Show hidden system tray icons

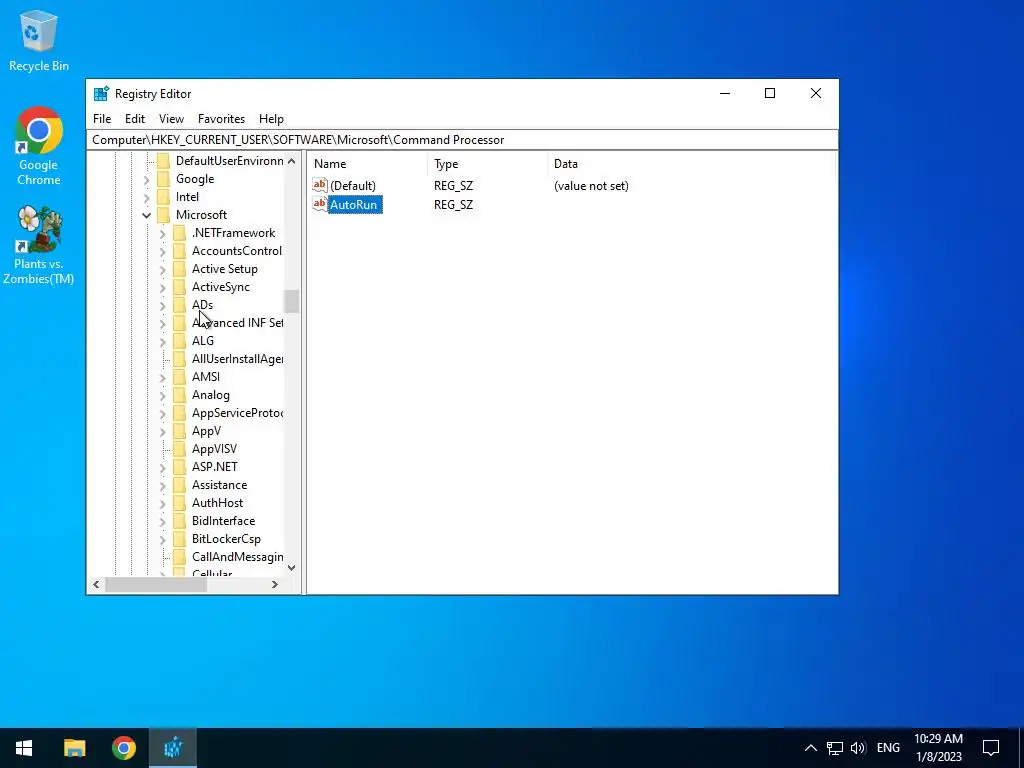pos(810,748)
